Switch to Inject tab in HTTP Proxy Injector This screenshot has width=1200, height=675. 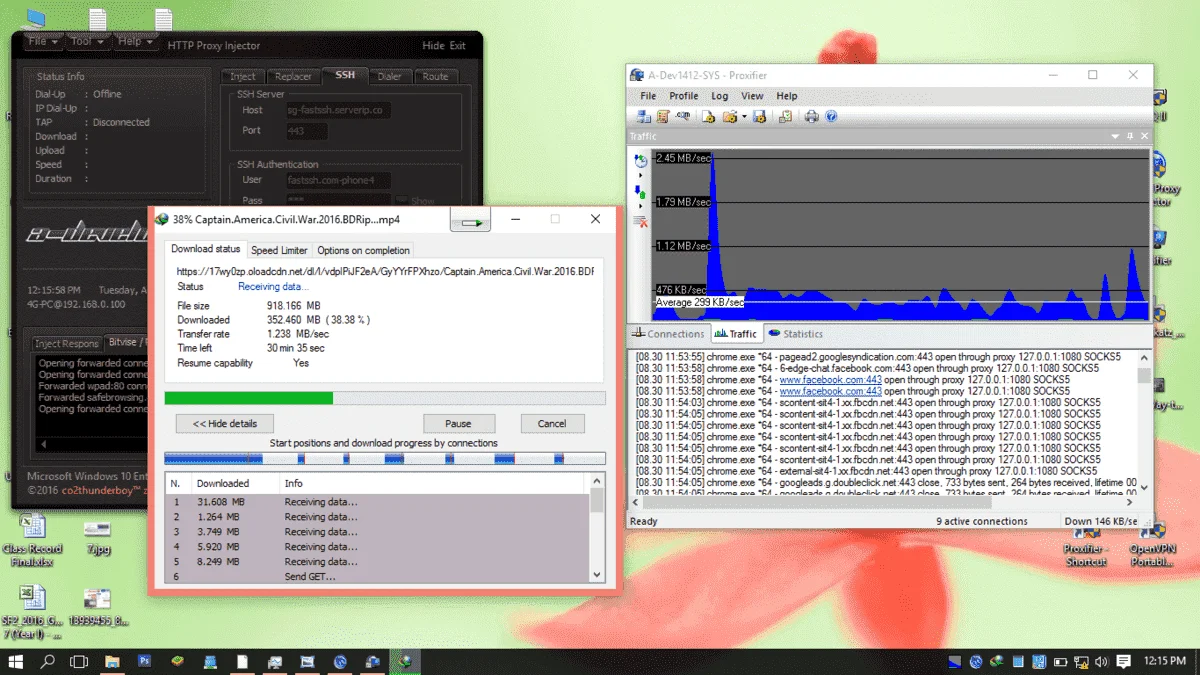243,76
